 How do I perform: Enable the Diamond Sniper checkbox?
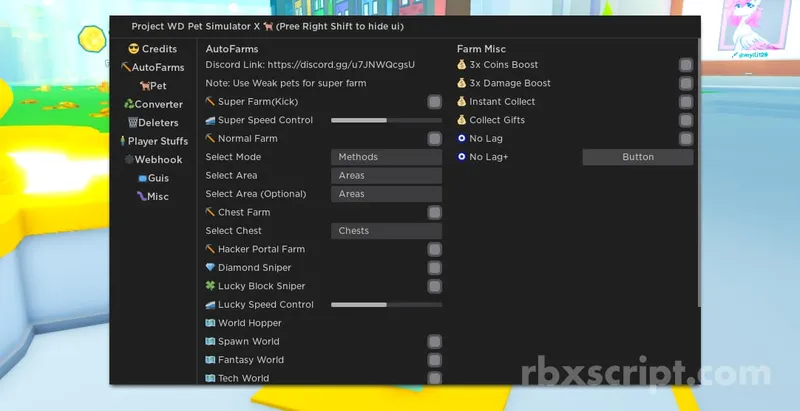click(434, 268)
